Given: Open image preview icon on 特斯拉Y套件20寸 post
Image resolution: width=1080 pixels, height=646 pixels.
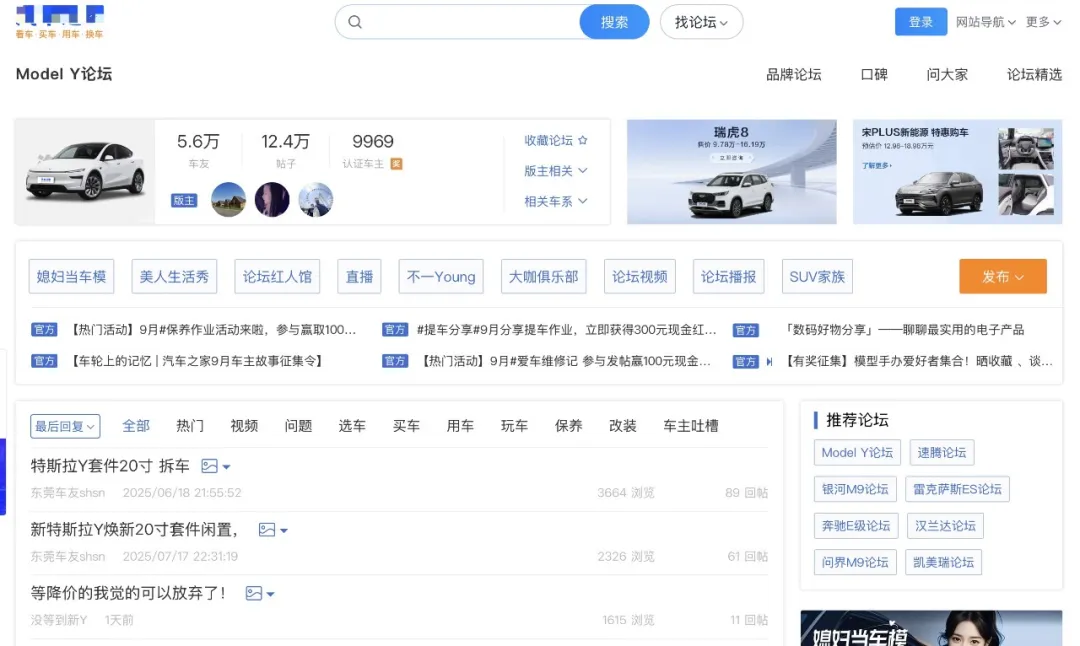Looking at the screenshot, I should 209,466.
